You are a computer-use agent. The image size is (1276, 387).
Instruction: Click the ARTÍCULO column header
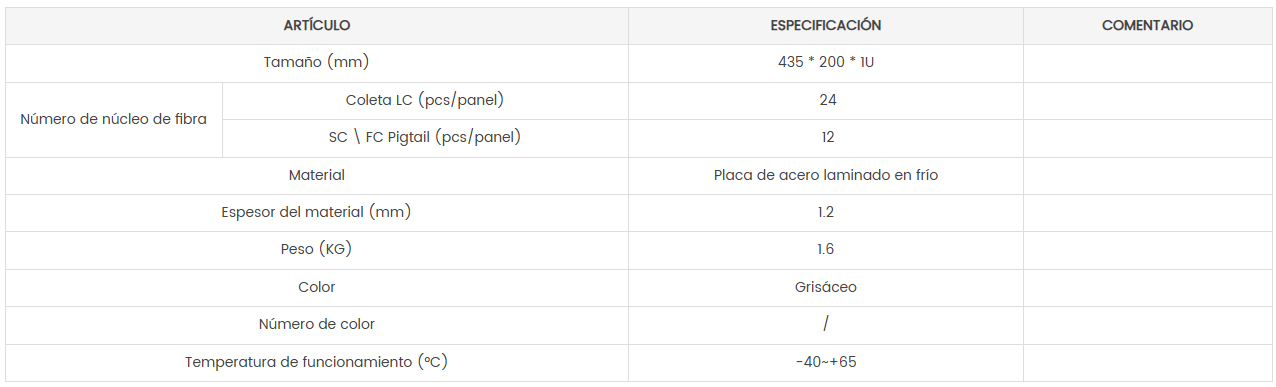coord(317,26)
